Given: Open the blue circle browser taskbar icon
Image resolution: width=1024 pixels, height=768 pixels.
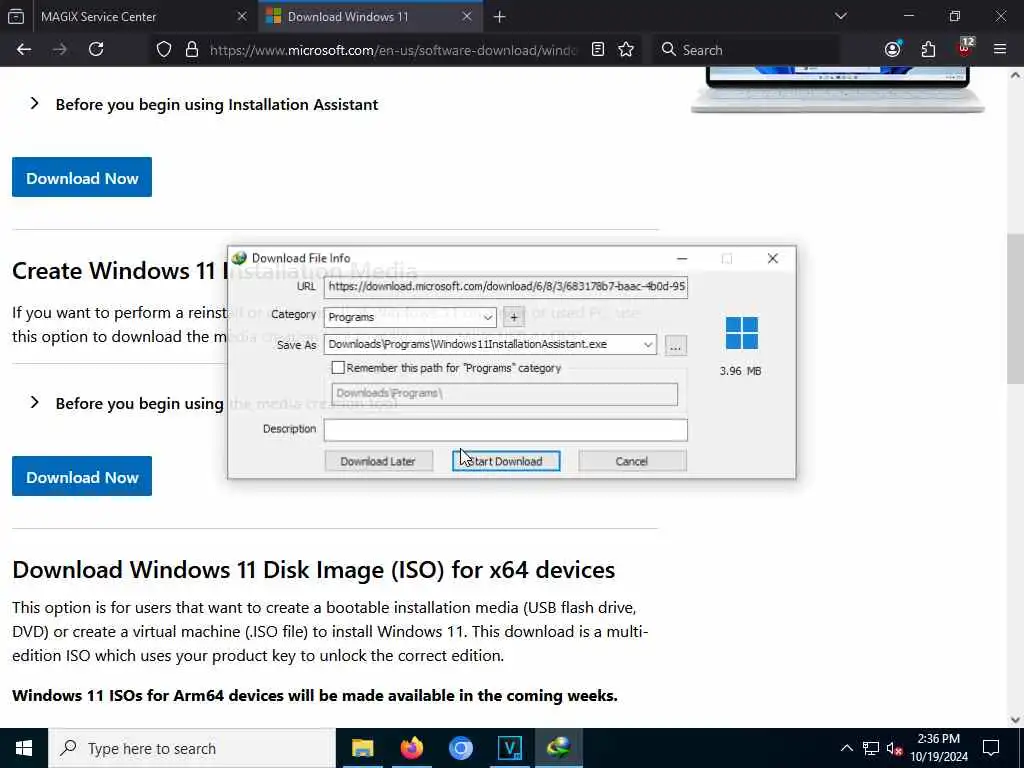Looking at the screenshot, I should click(460, 748).
